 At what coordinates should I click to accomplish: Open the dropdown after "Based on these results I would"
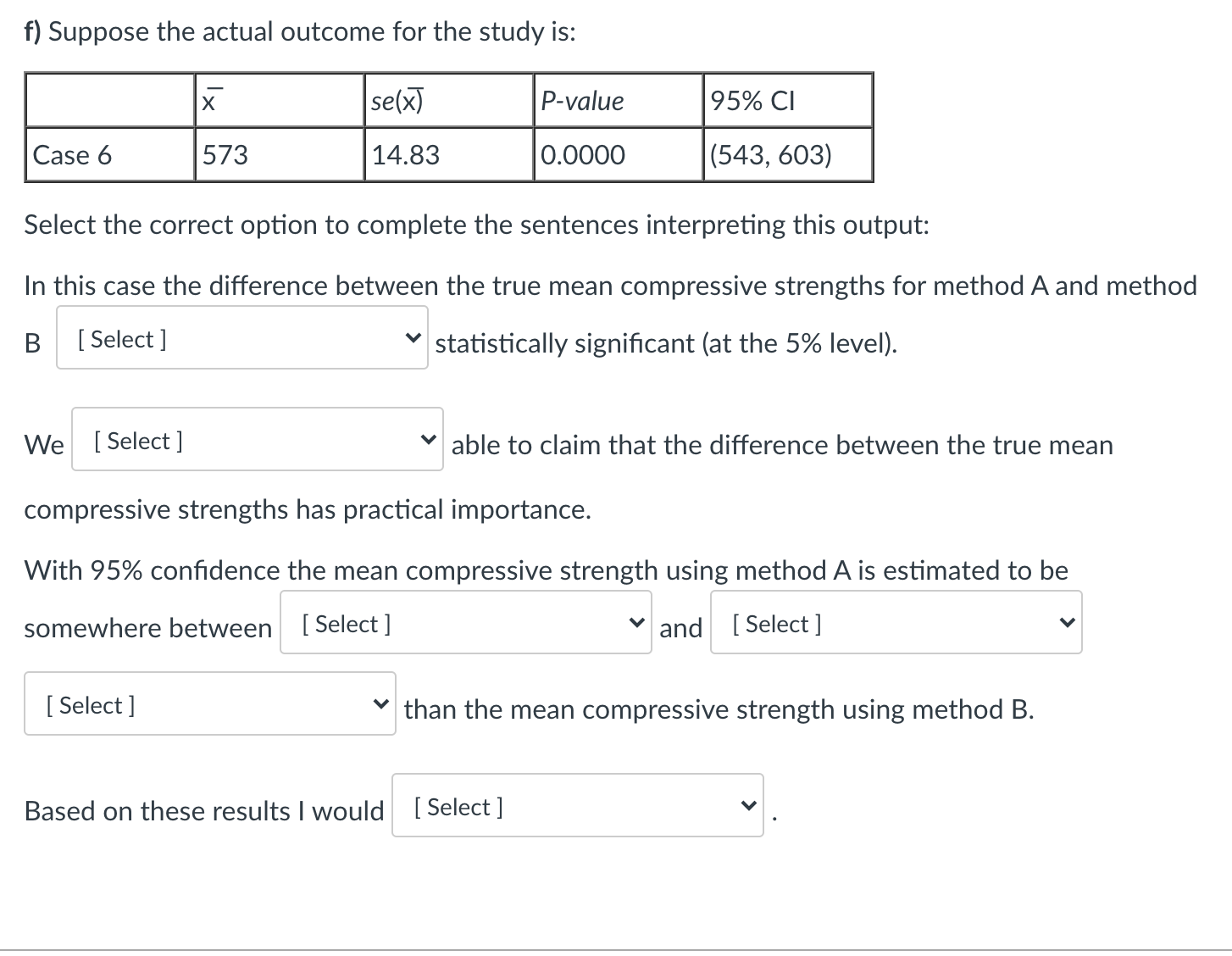click(576, 806)
